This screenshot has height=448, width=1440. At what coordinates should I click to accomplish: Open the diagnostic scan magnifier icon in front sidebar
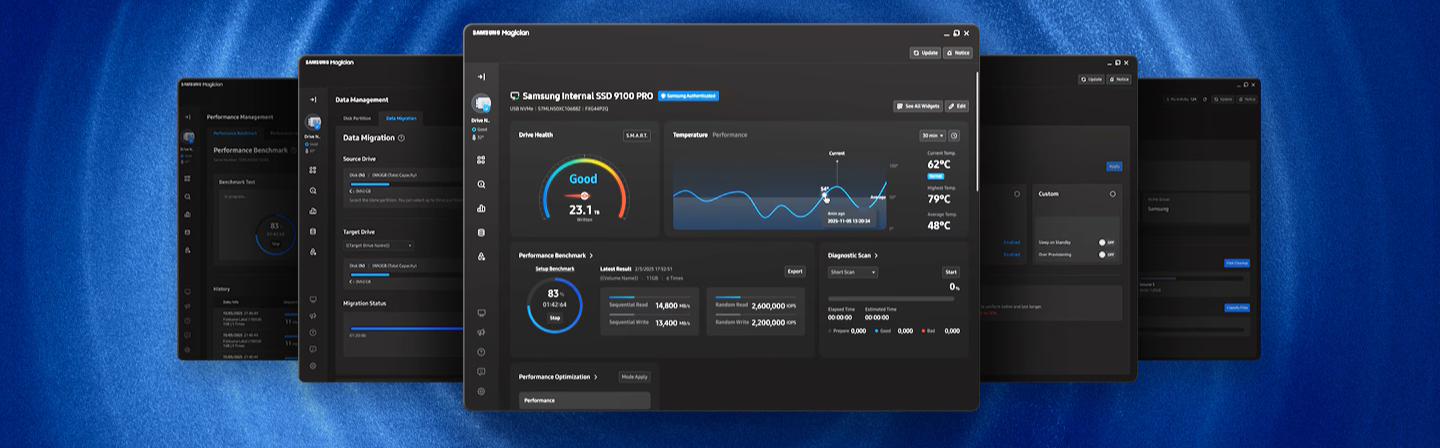(x=481, y=184)
